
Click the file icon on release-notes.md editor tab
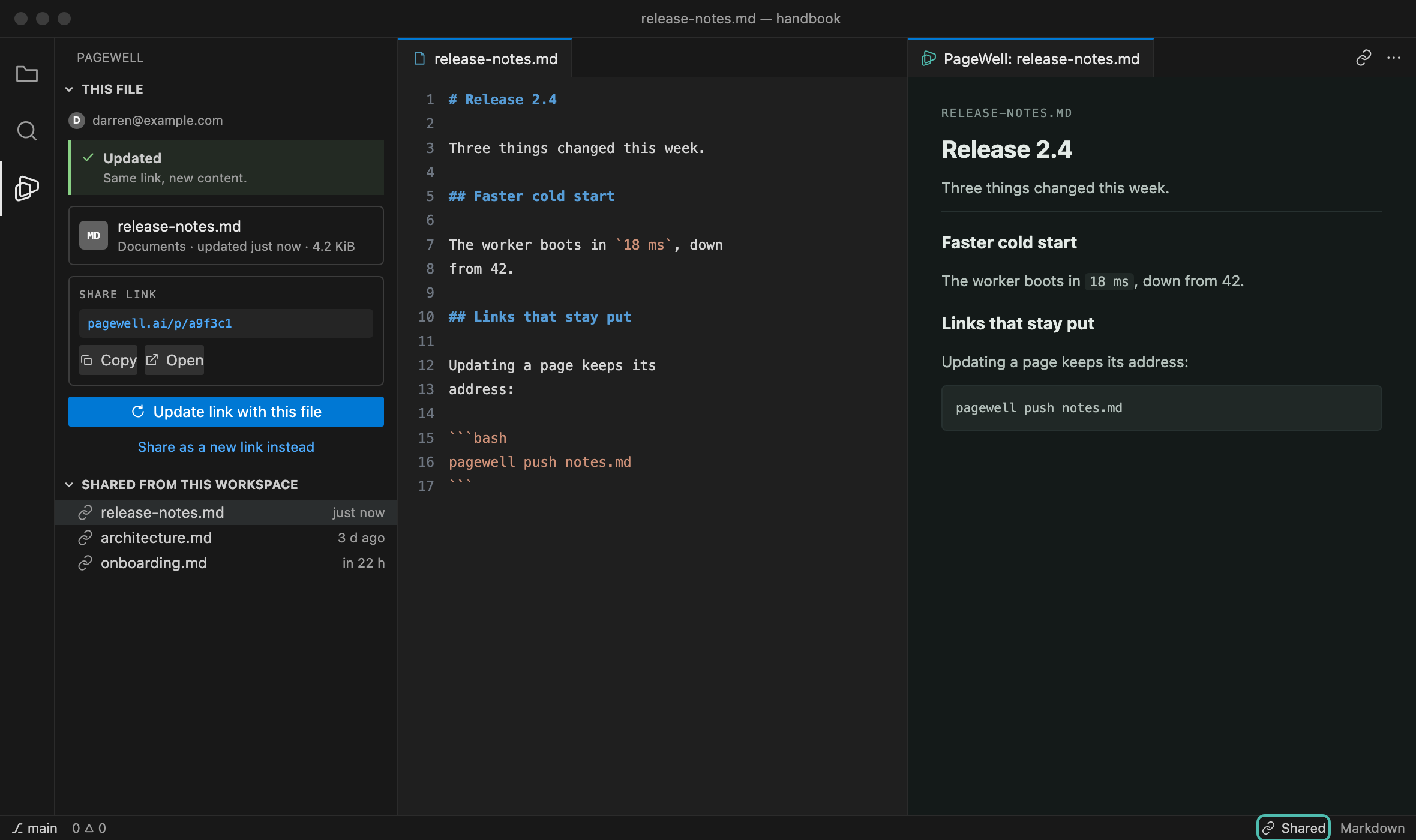[420, 58]
